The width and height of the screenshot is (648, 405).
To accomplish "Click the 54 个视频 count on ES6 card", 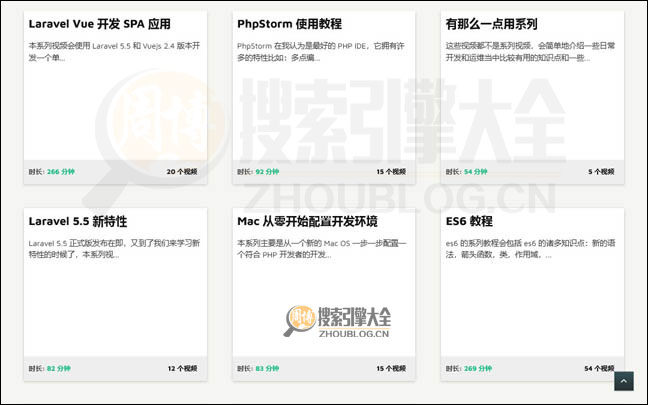I will [600, 368].
